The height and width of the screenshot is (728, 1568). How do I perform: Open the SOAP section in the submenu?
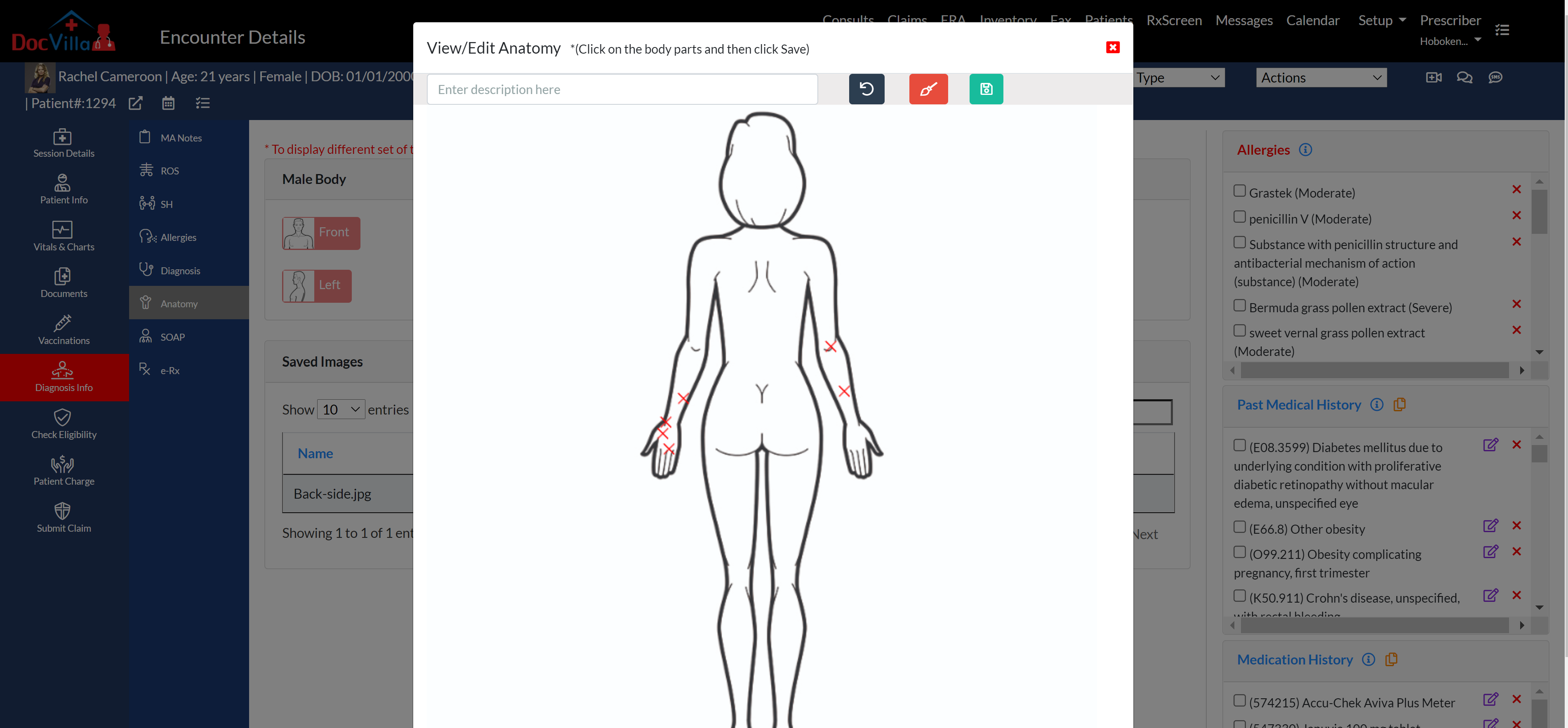coord(172,337)
